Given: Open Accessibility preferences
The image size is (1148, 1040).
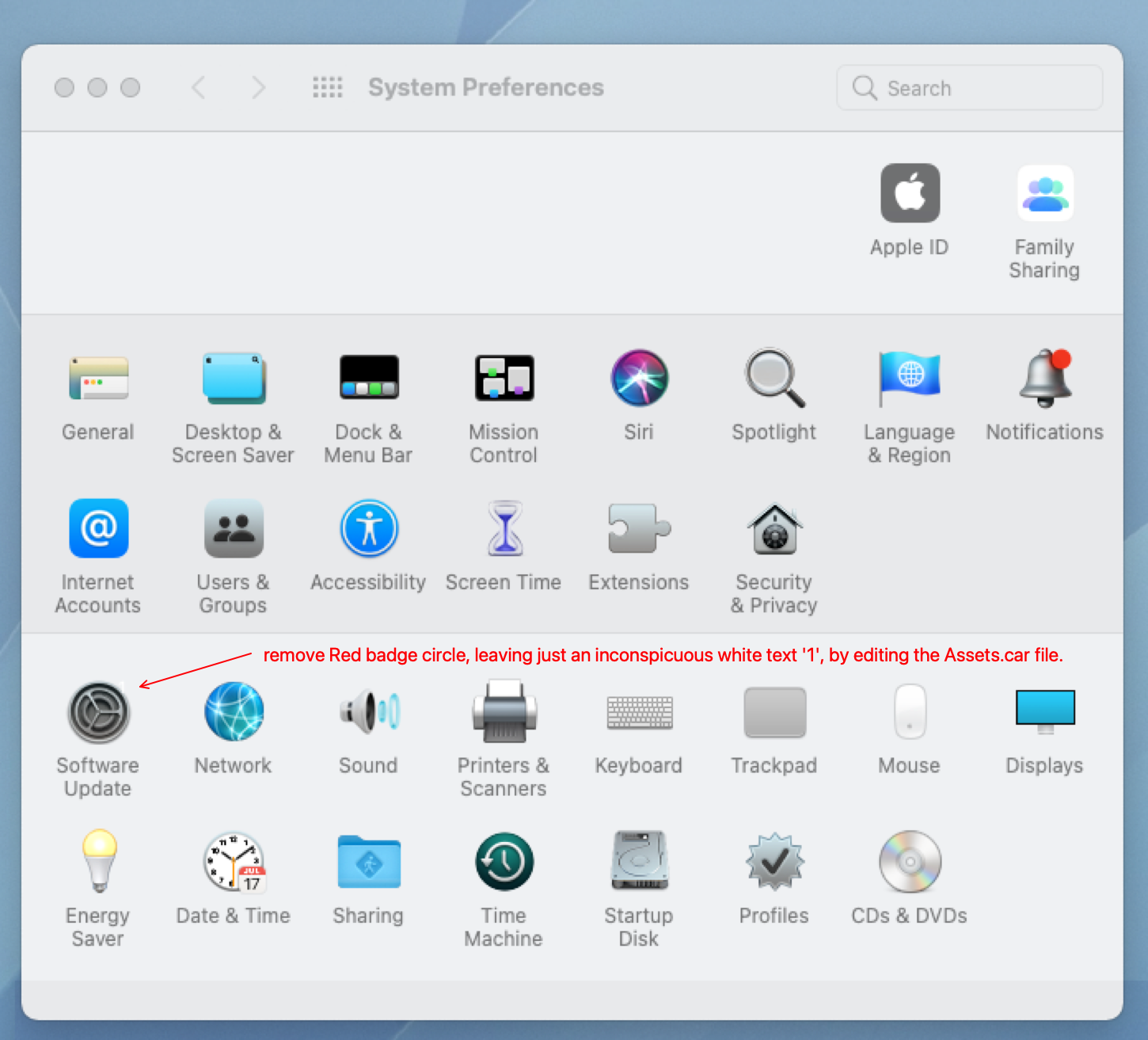Looking at the screenshot, I should coord(369,528).
